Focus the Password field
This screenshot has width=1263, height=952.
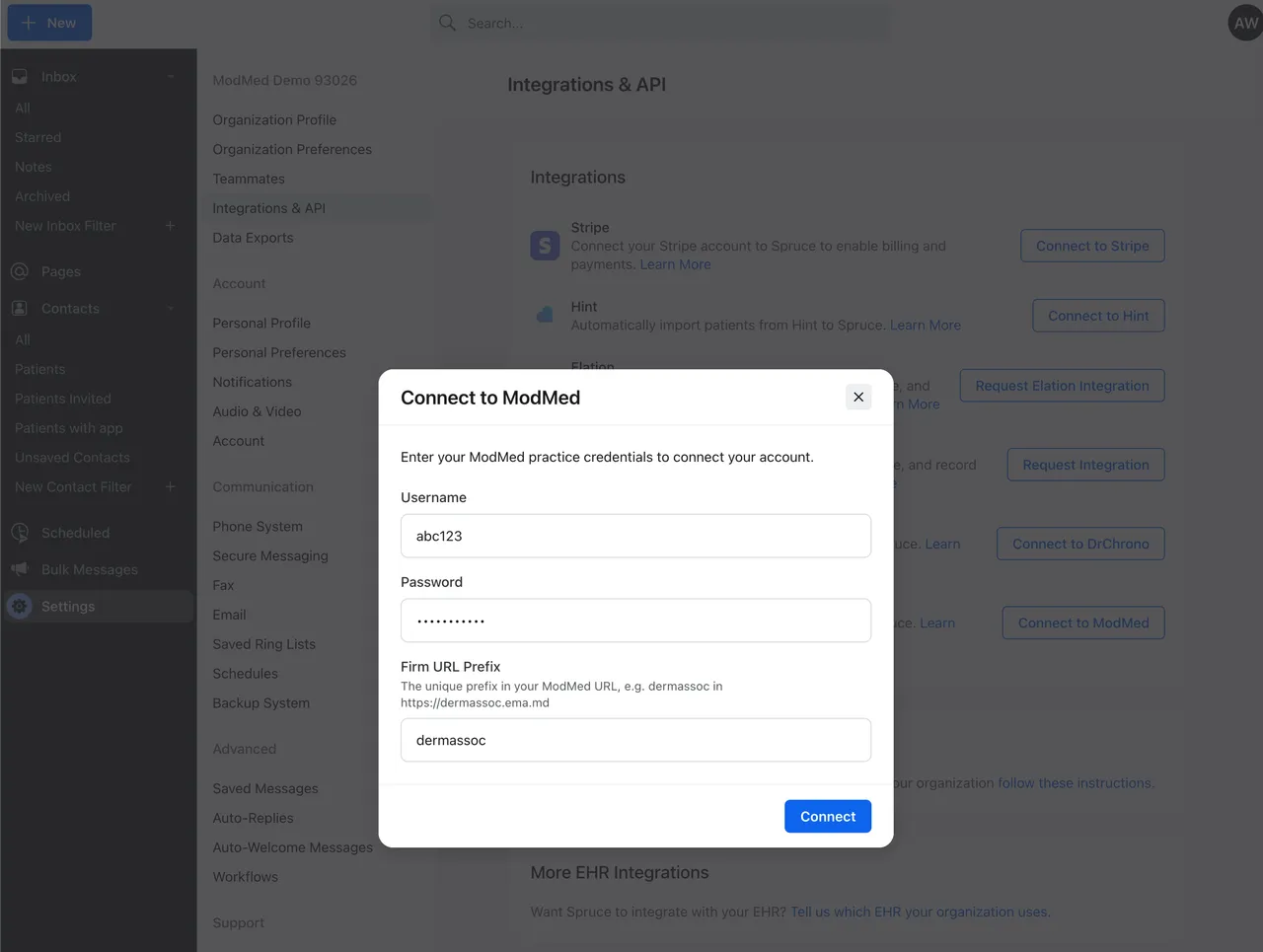click(x=635, y=621)
